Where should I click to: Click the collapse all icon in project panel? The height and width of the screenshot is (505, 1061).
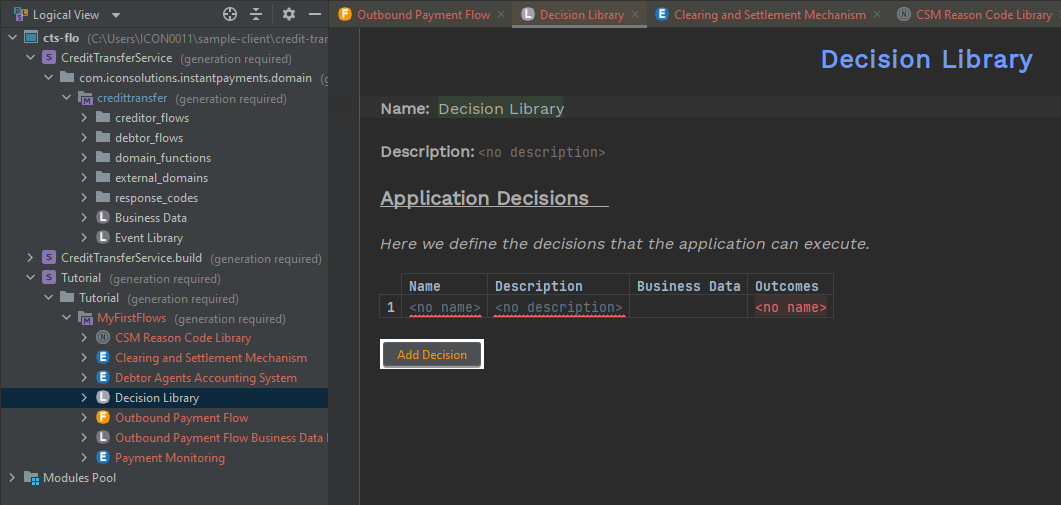coord(256,15)
